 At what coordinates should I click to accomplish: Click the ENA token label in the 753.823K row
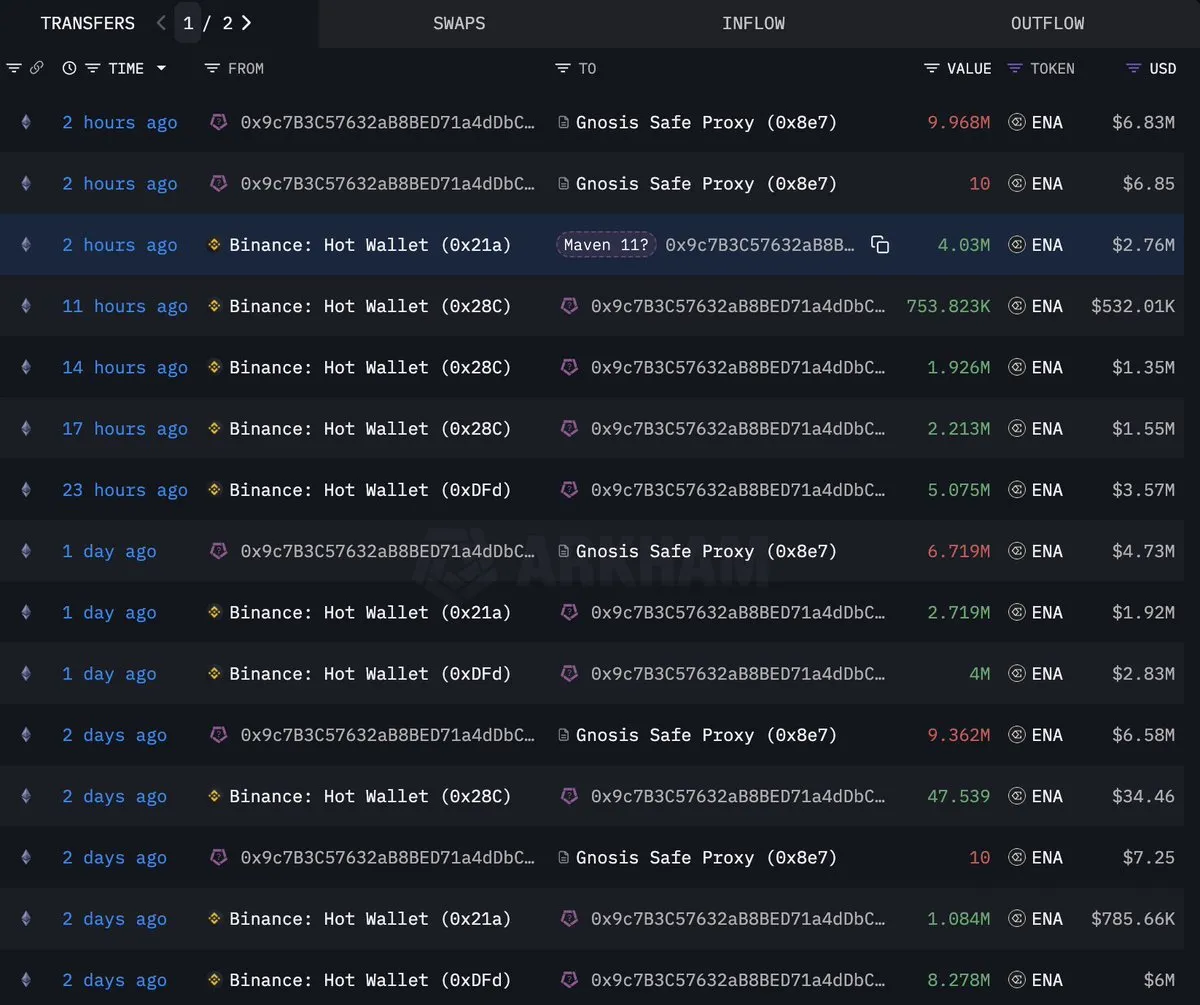1047,306
